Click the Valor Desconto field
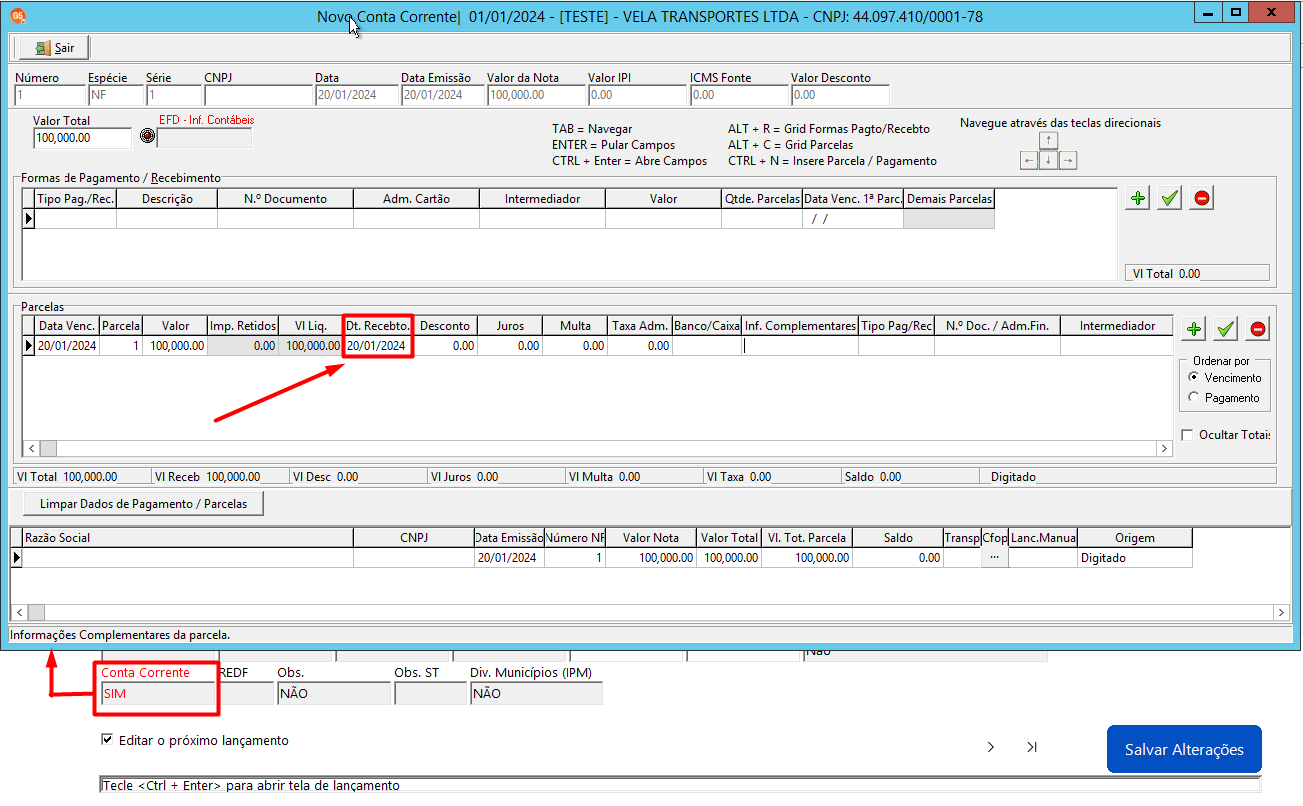Image resolution: width=1303 pixels, height=806 pixels. [x=840, y=95]
